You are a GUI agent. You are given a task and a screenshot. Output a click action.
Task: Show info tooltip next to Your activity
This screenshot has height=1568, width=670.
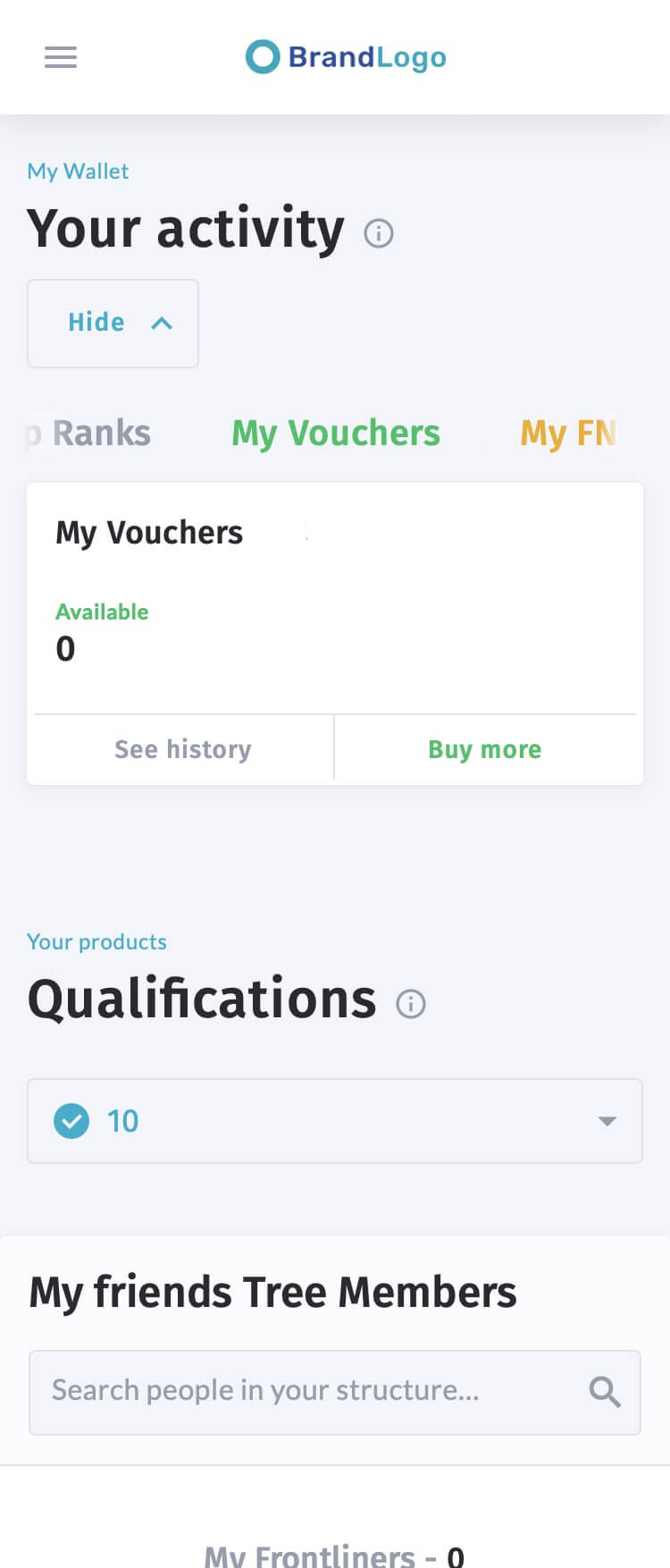click(x=379, y=233)
